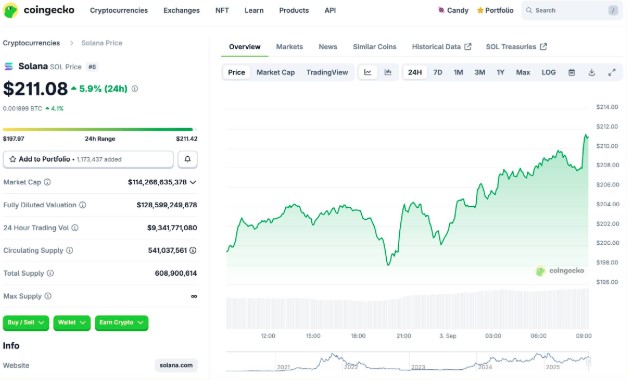Click info icon next to Market Cap
The height and width of the screenshot is (380, 627).
[47, 182]
